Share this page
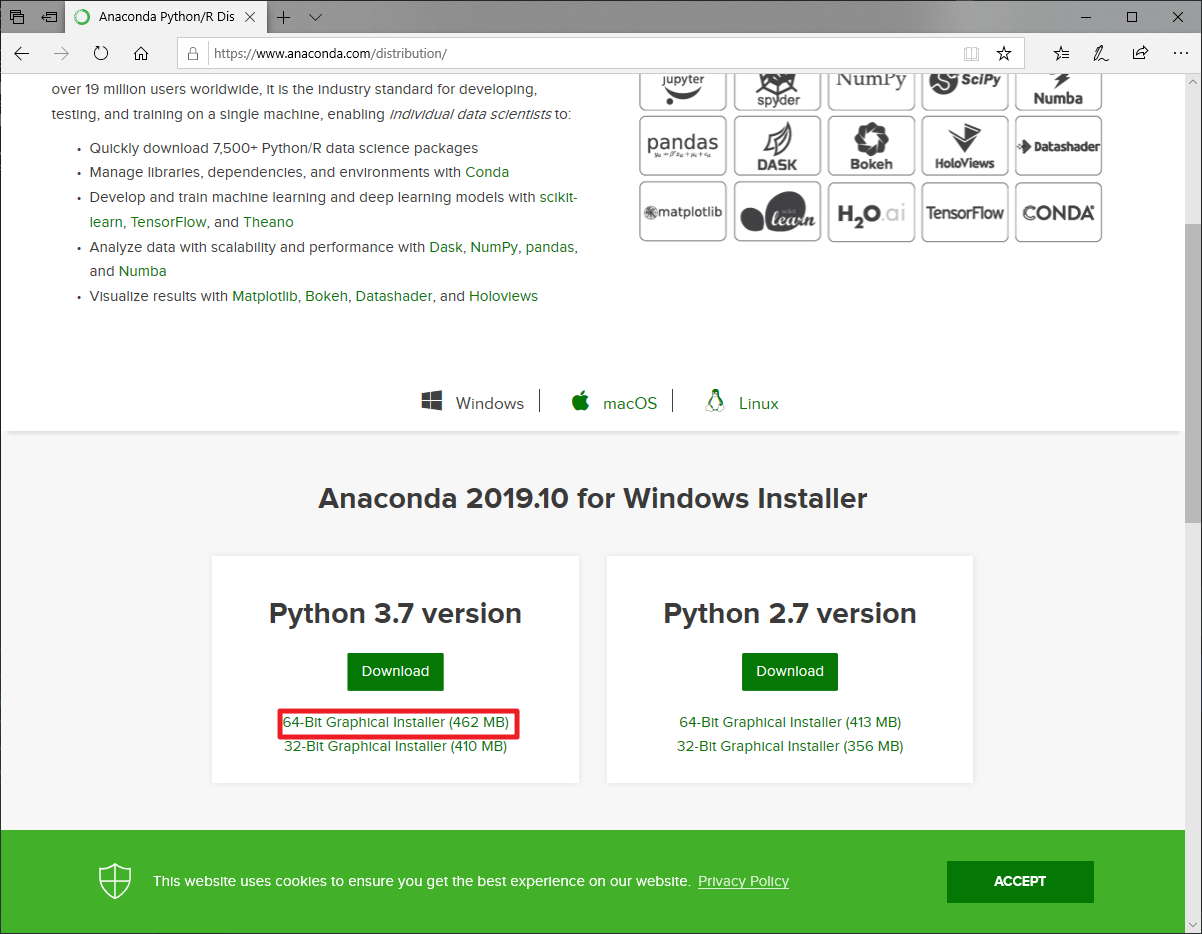Image resolution: width=1202 pixels, height=934 pixels. [1140, 53]
